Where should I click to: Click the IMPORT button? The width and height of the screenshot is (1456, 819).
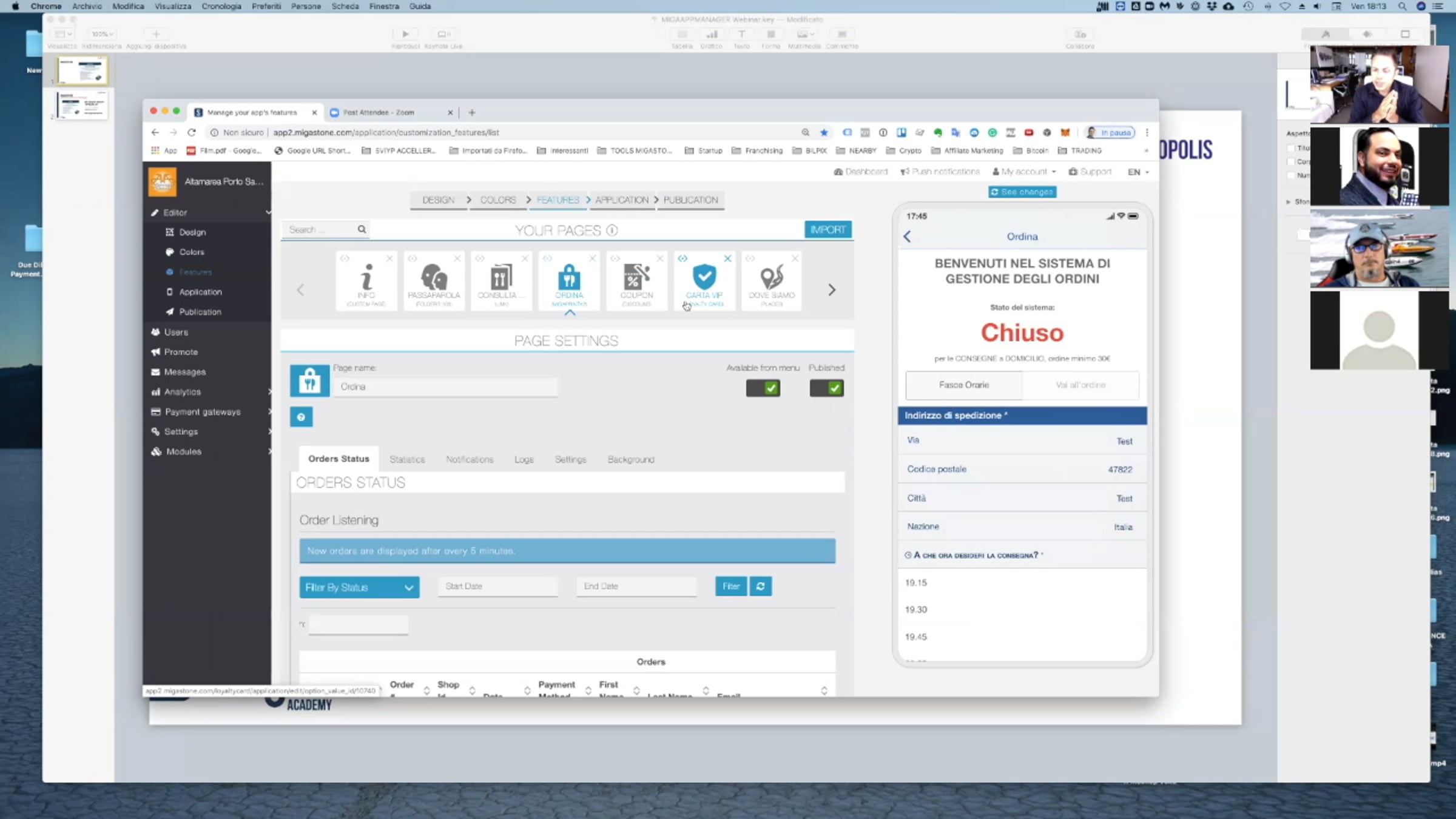[x=828, y=229]
